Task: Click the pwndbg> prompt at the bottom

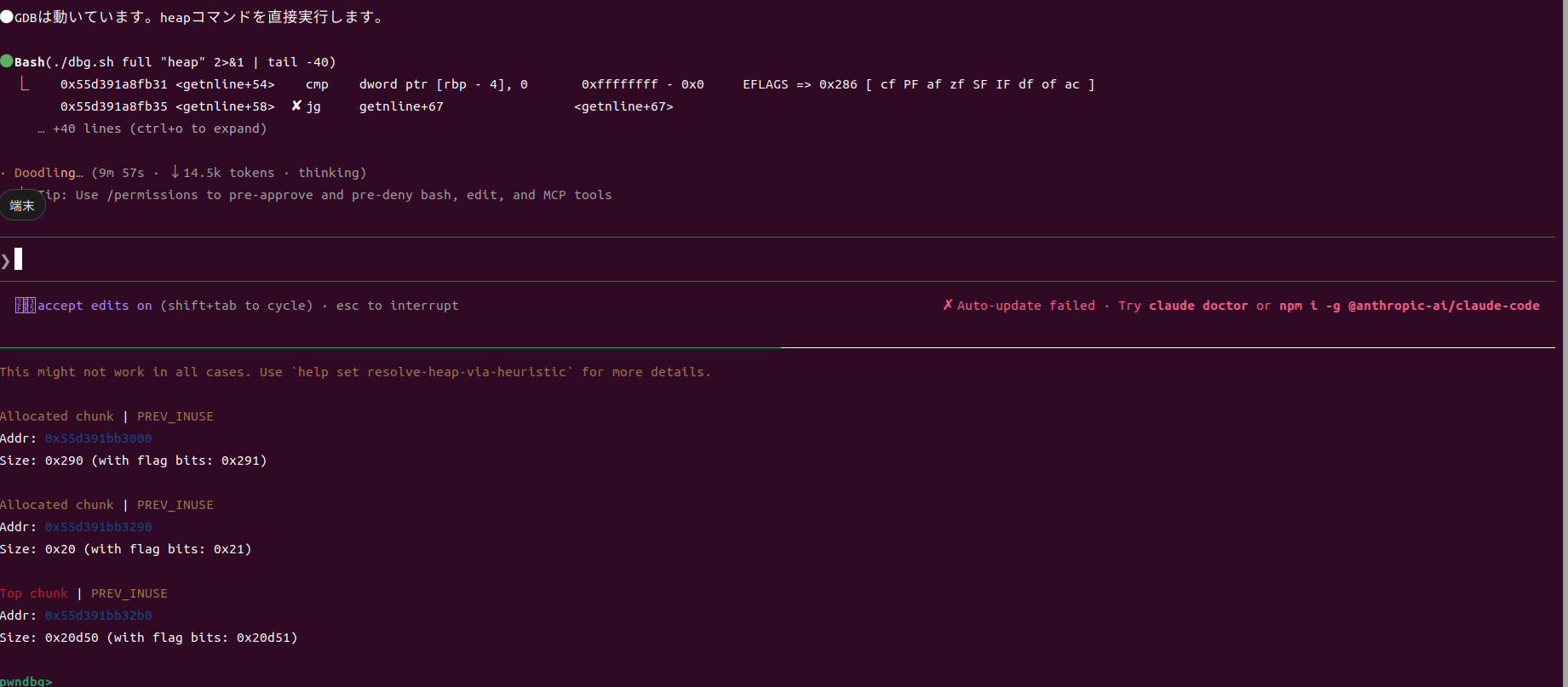Action: 26,681
